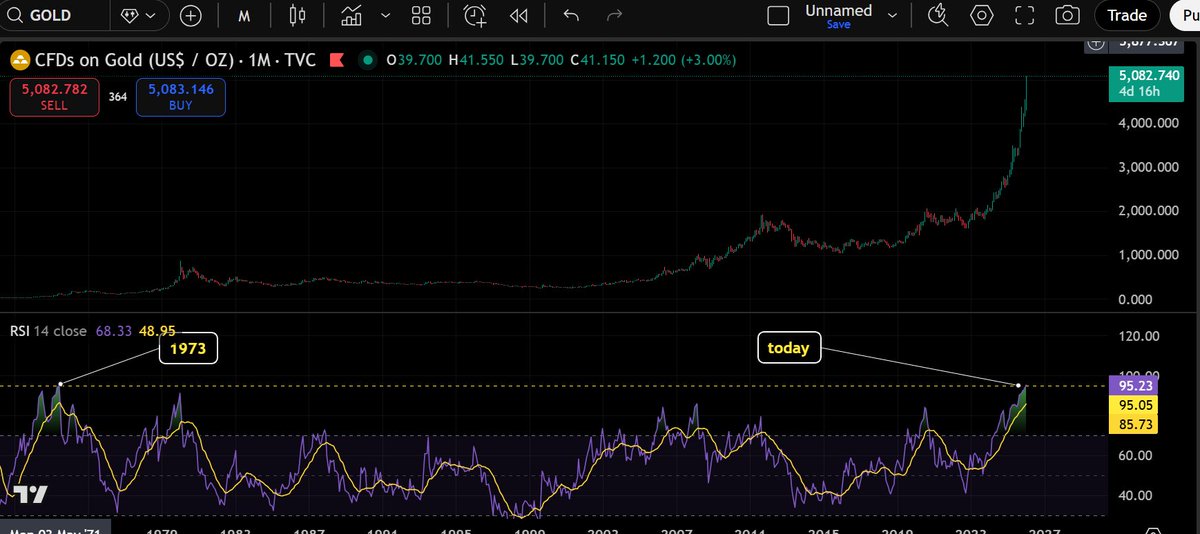This screenshot has width=1200, height=534.
Task: Open chart settings hexagon icon
Action: pos(982,15)
